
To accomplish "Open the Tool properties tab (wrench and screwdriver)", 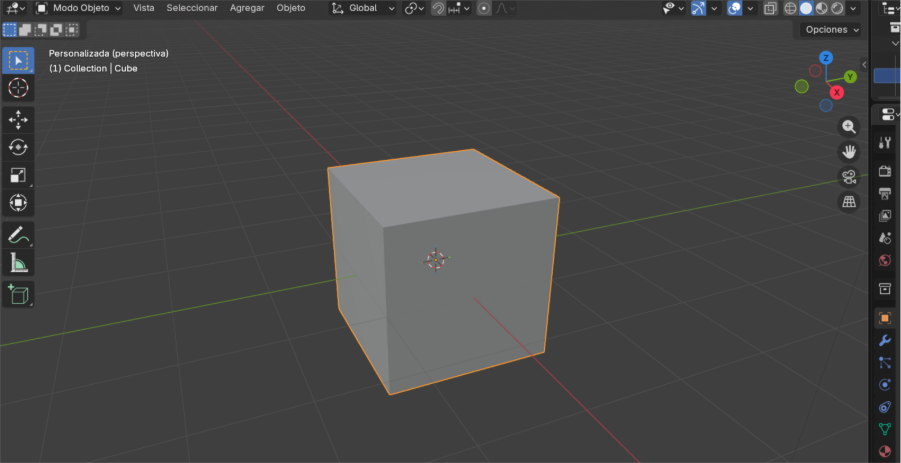I will coord(885,143).
